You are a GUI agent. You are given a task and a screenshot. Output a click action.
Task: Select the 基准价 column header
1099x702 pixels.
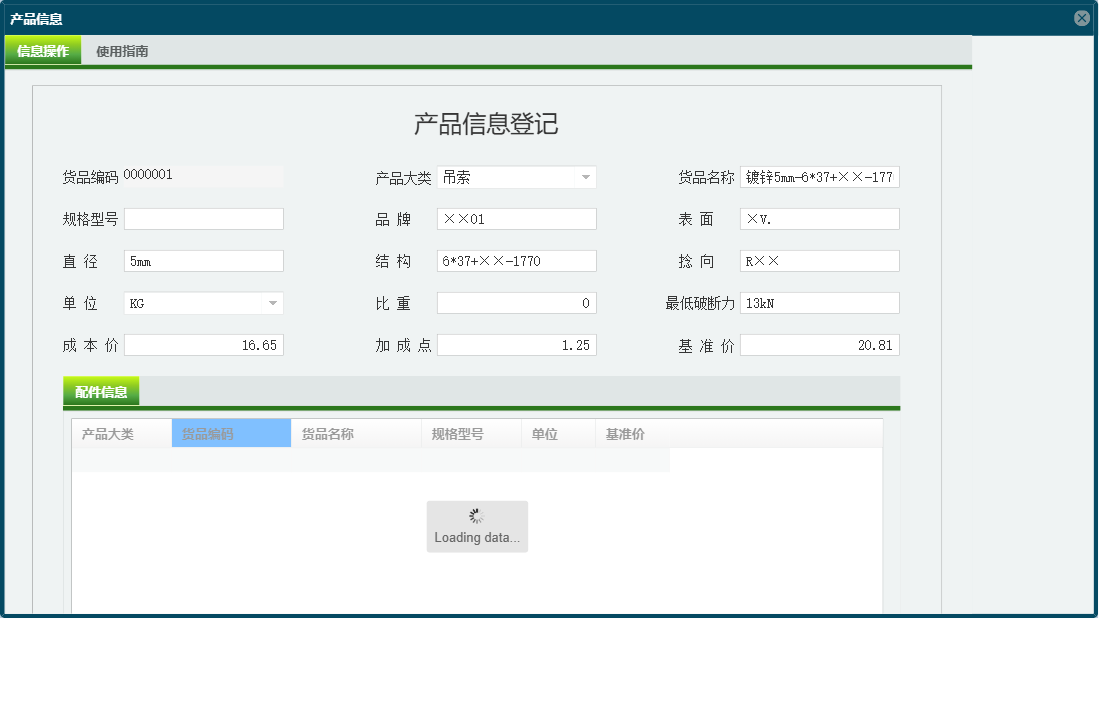tap(623, 432)
